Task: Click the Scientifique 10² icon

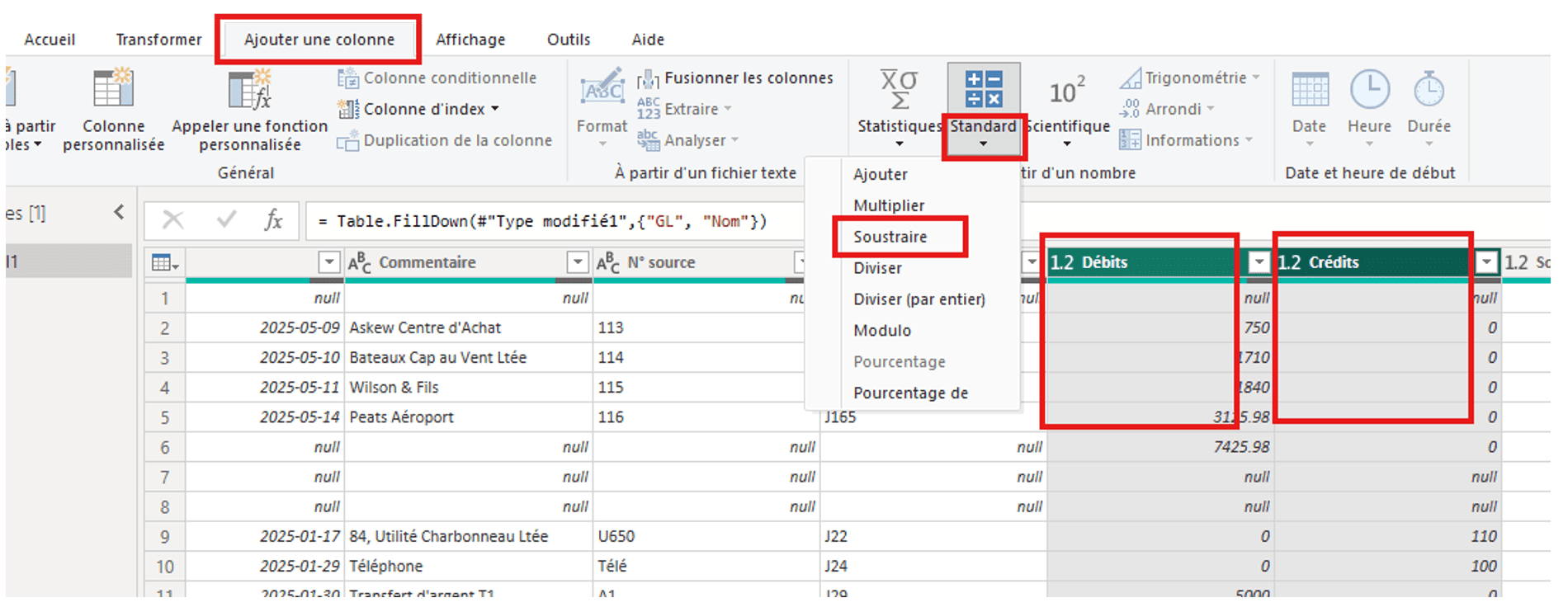Action: tap(1066, 91)
